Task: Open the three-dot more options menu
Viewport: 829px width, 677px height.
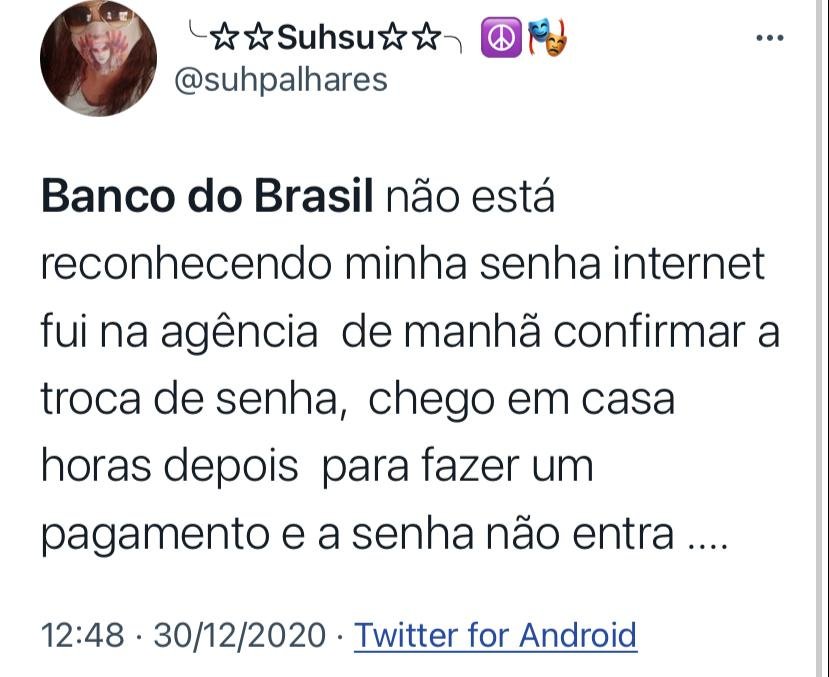Action: click(x=770, y=38)
